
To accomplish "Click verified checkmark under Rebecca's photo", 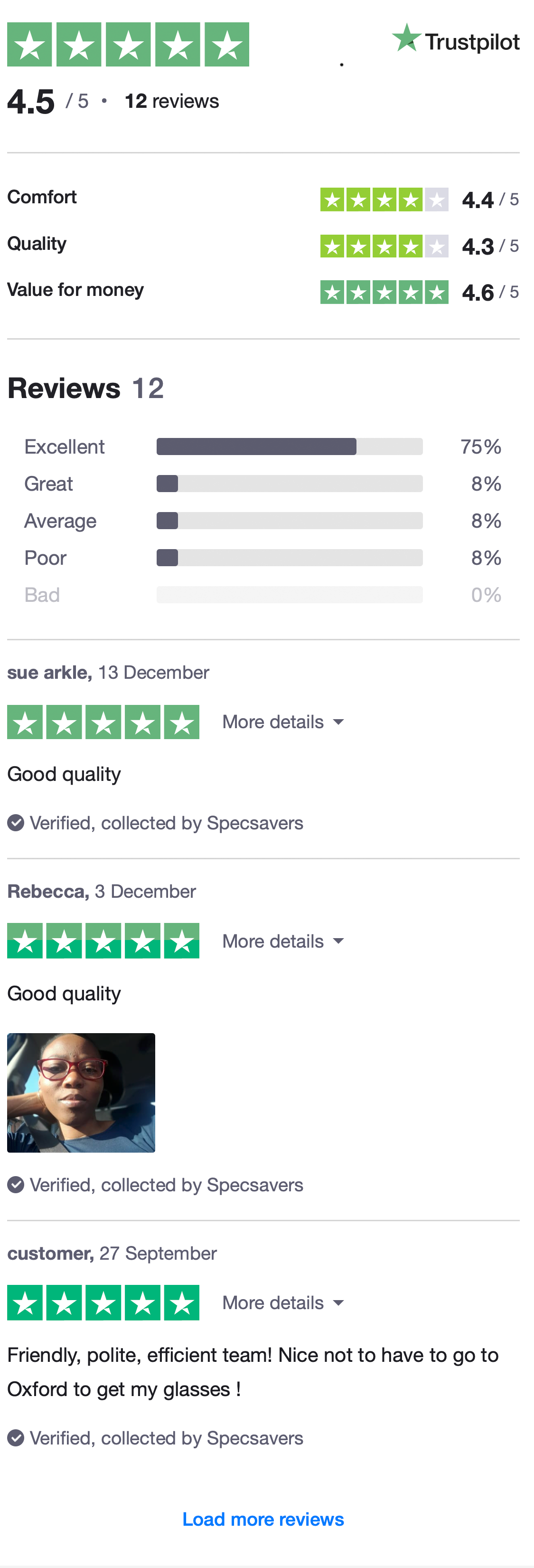I will click(16, 1185).
